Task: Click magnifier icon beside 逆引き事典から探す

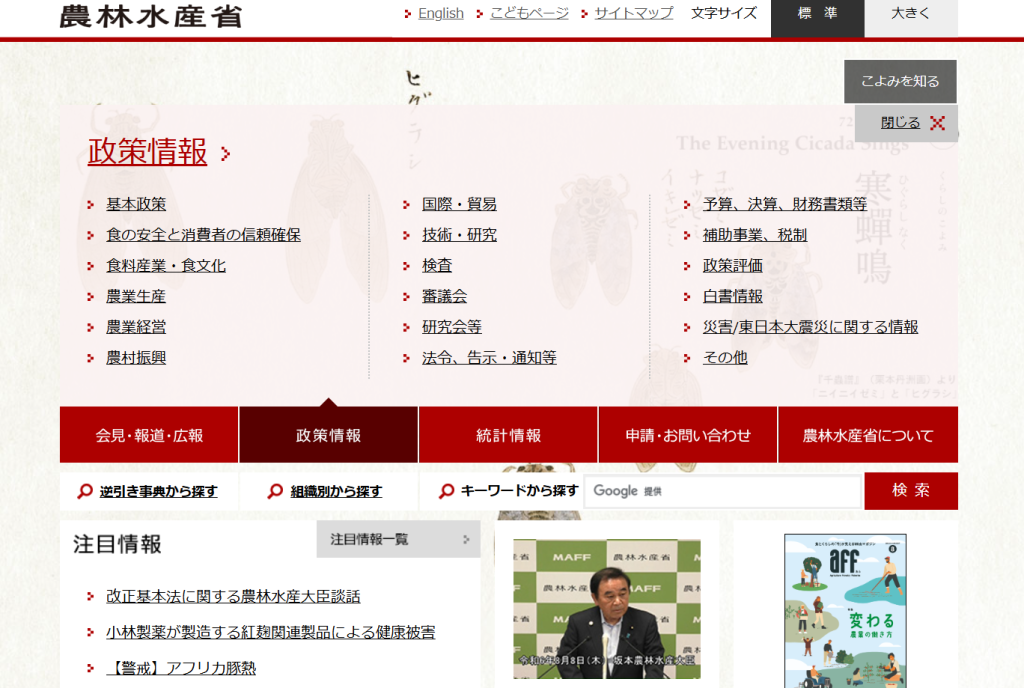Action: [85, 491]
